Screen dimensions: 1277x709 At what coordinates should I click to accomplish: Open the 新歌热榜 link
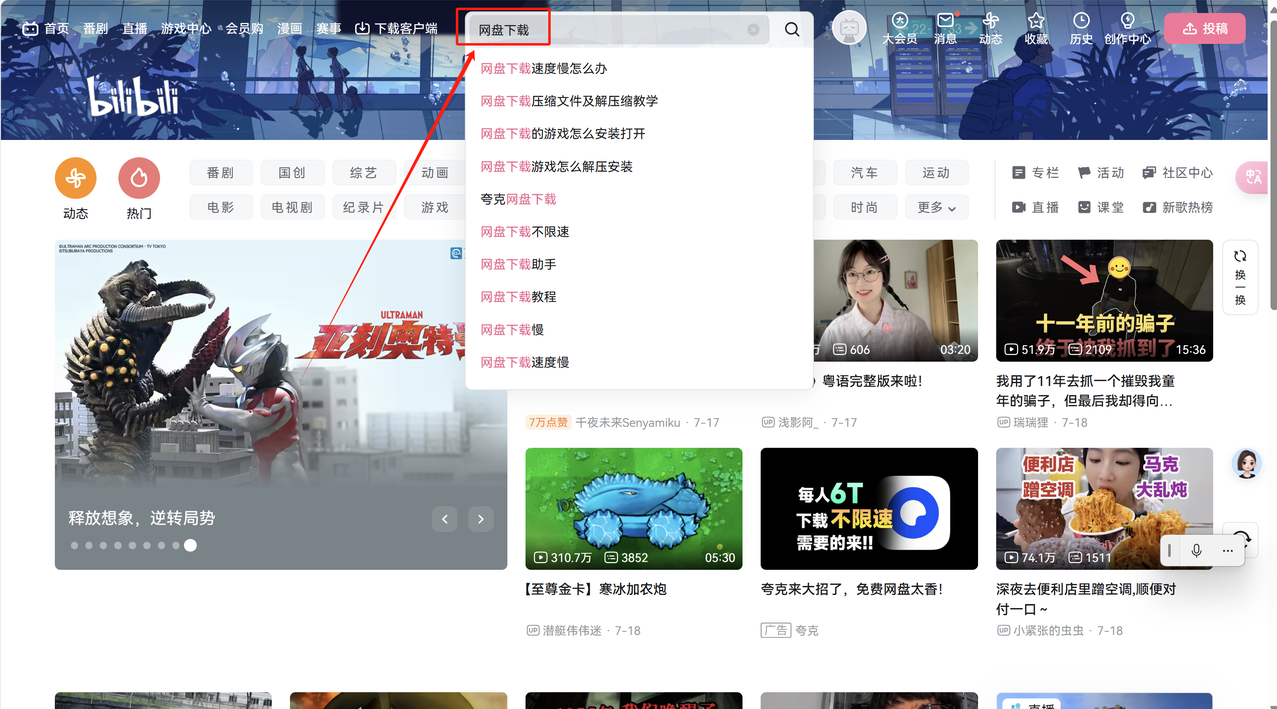[x=1178, y=207]
